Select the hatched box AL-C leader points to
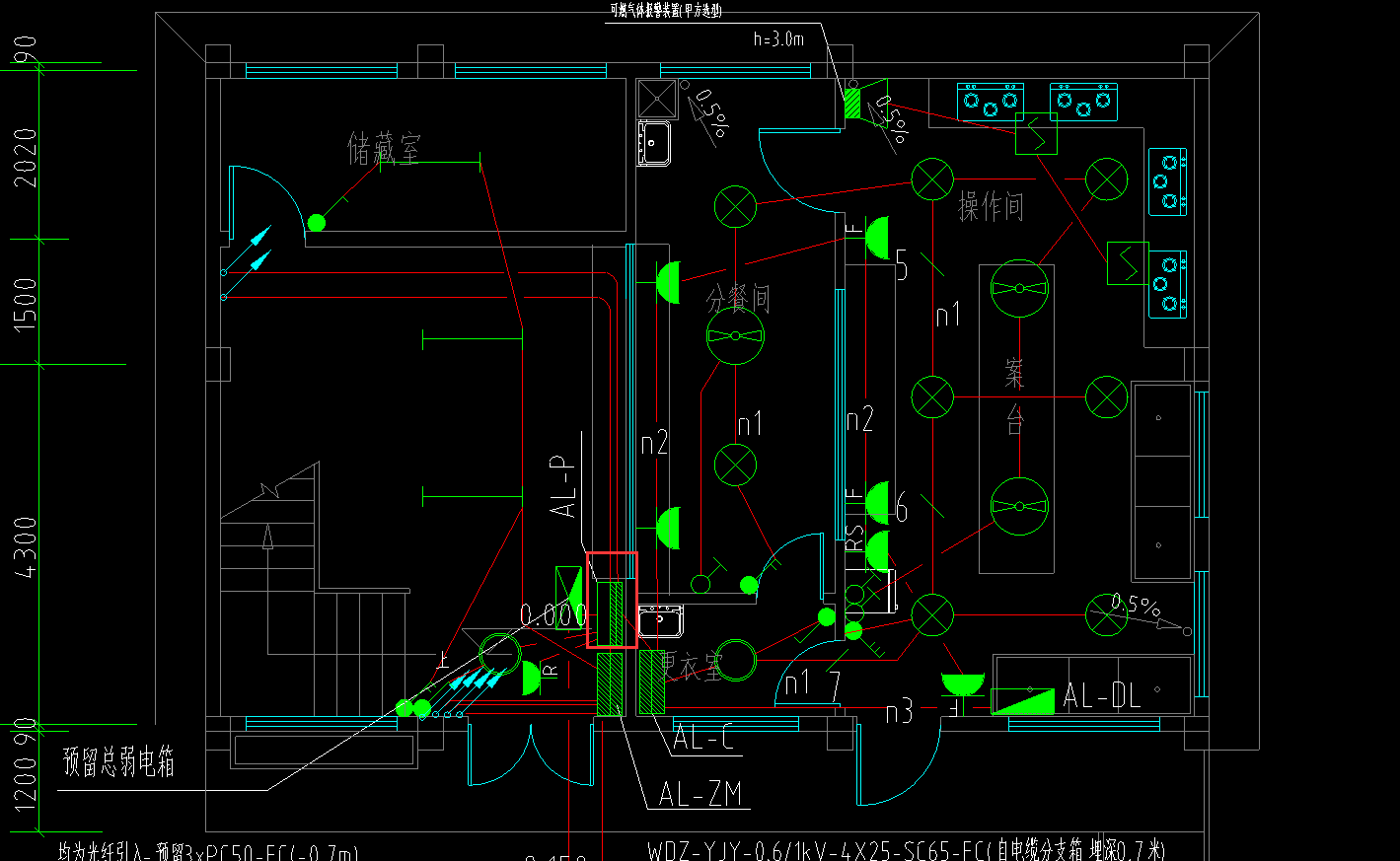The width and height of the screenshot is (1400, 861). tap(650, 682)
